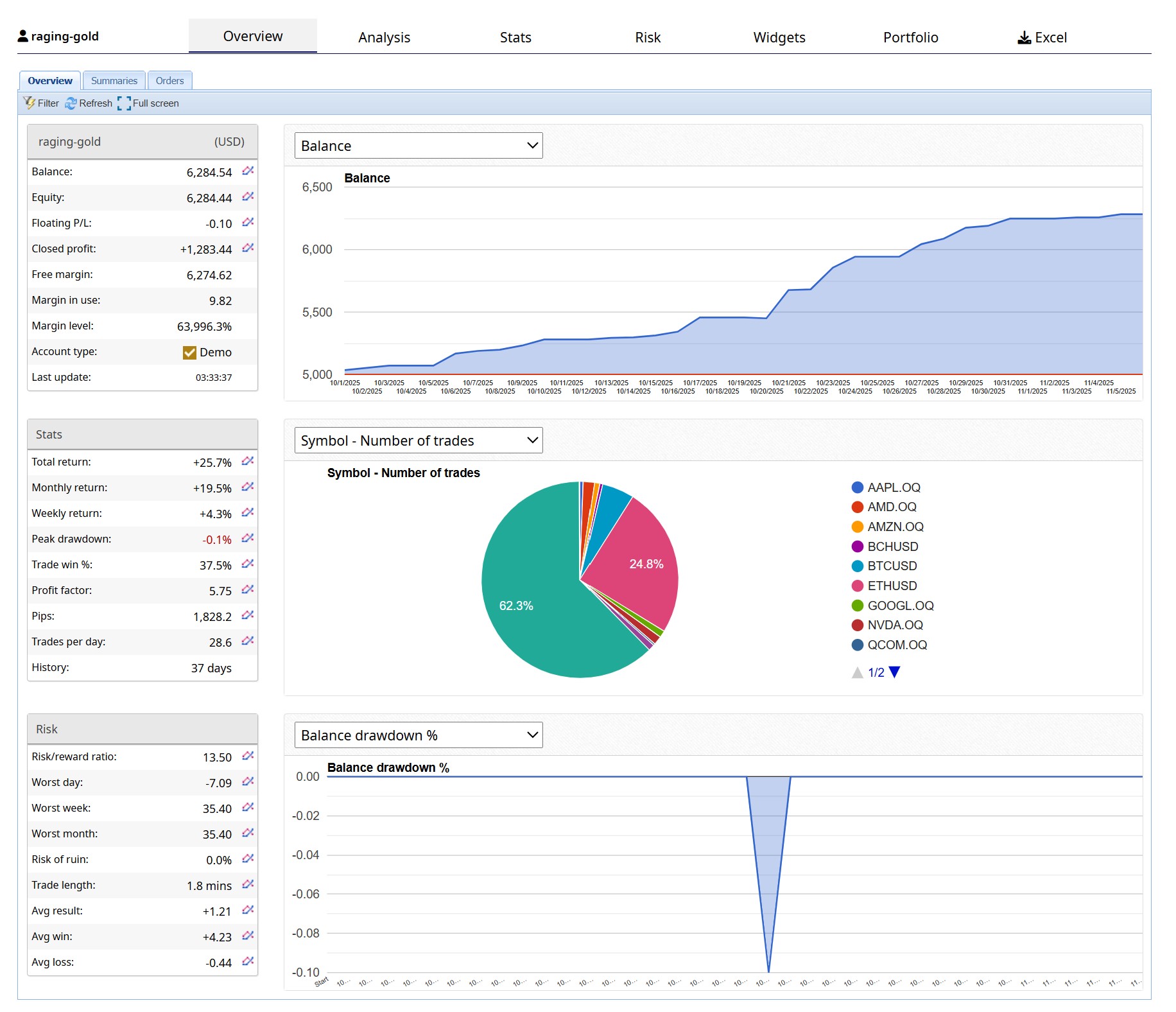Screen dimensions: 1176x1012
Task: Click chart icon next to Closed profit
Action: coord(248,249)
